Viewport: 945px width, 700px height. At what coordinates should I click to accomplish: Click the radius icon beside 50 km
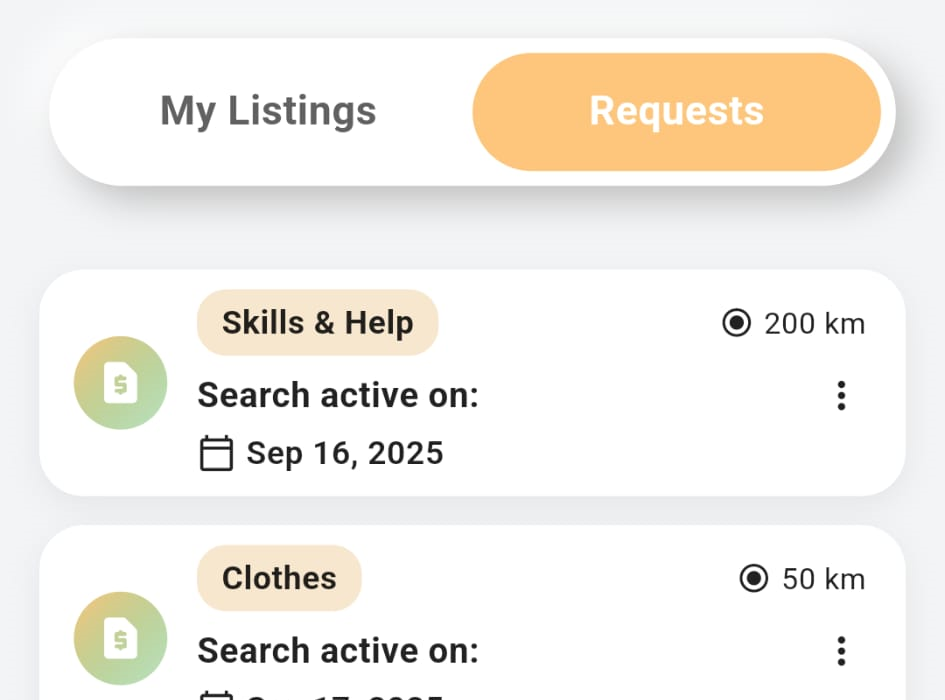click(754, 579)
